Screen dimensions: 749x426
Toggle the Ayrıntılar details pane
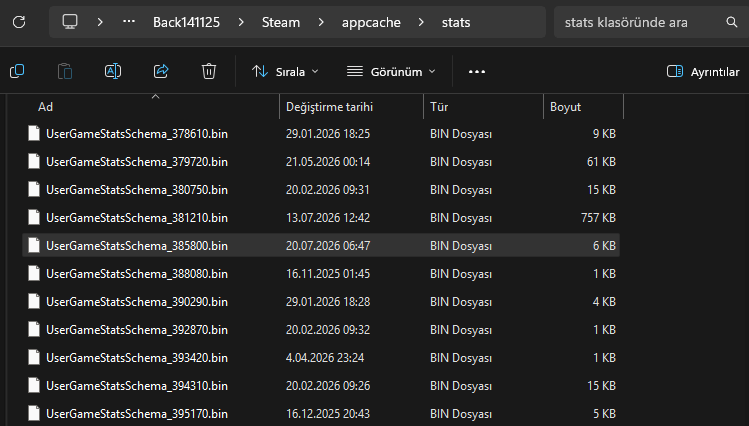[703, 72]
